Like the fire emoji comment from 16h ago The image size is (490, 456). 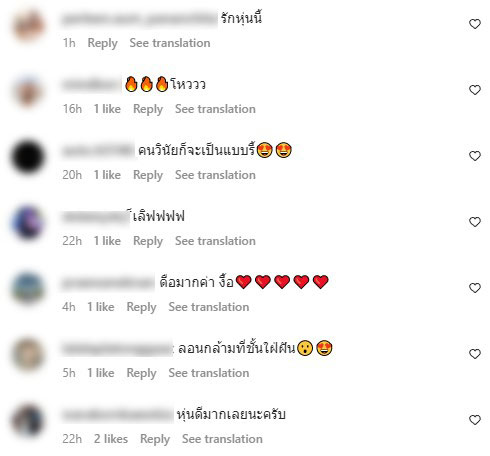click(475, 90)
